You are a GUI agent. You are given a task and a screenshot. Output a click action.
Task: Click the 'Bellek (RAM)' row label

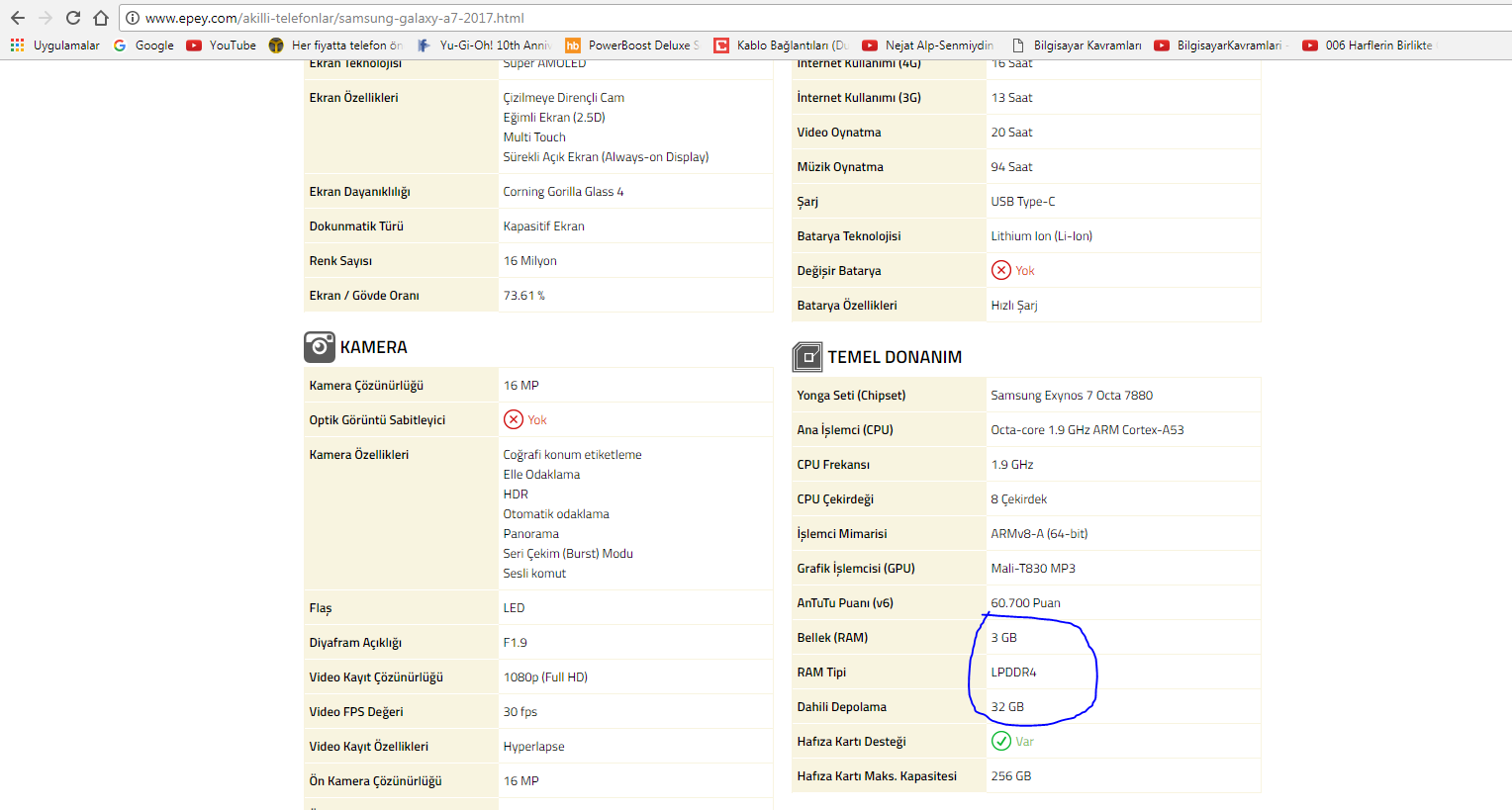tap(832, 638)
